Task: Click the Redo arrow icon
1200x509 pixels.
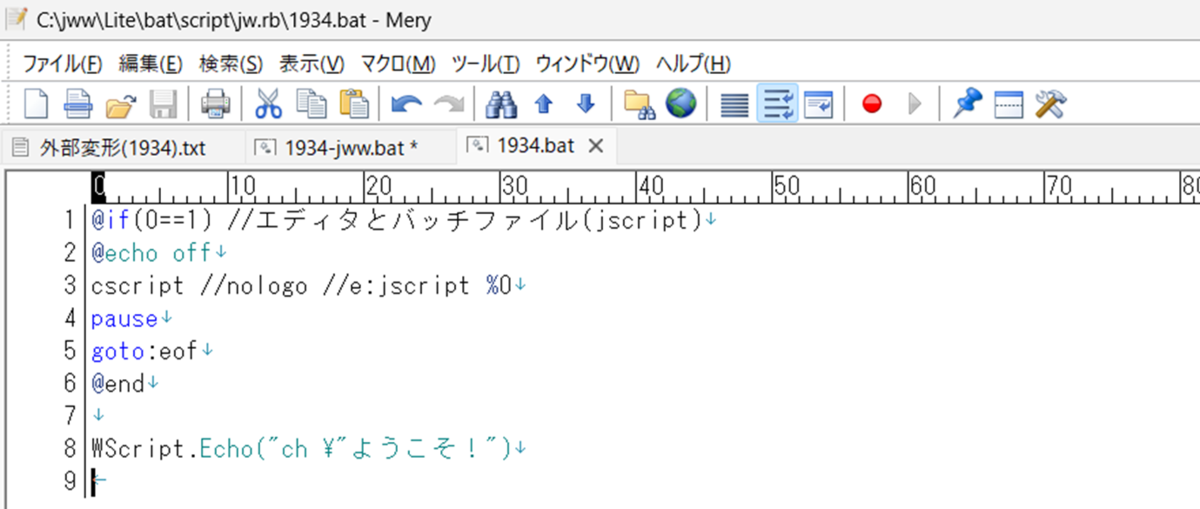Action: [449, 104]
